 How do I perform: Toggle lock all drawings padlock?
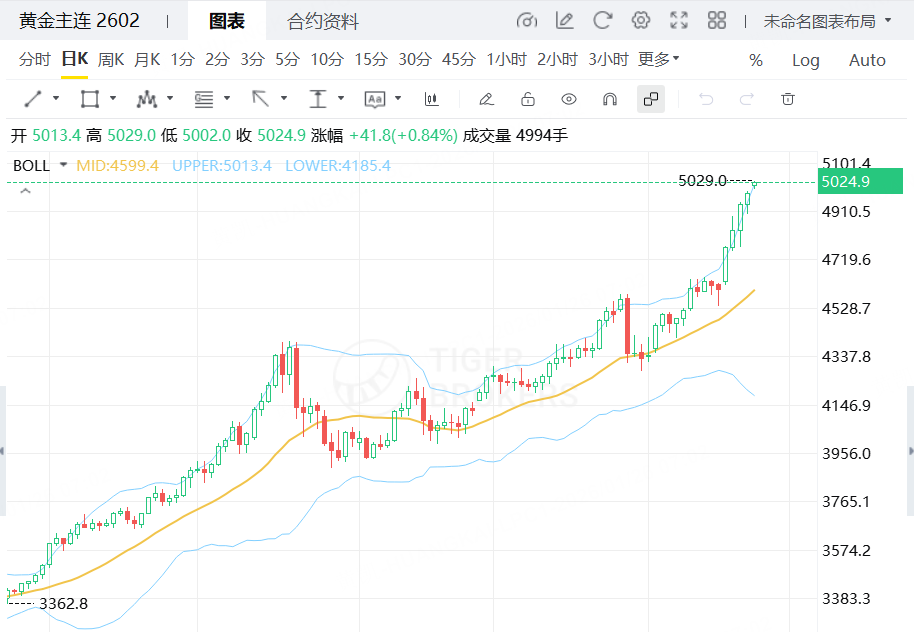point(528,99)
